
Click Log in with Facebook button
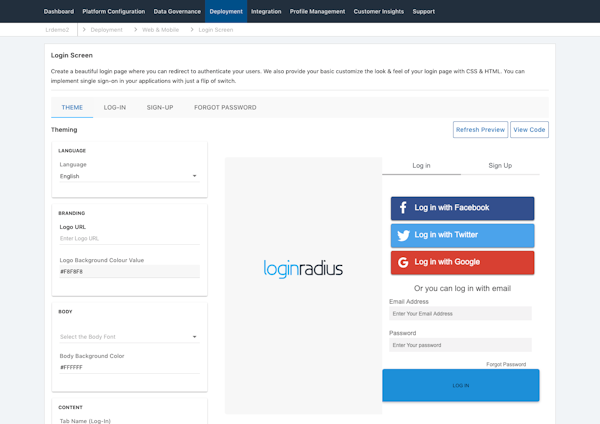tap(462, 208)
